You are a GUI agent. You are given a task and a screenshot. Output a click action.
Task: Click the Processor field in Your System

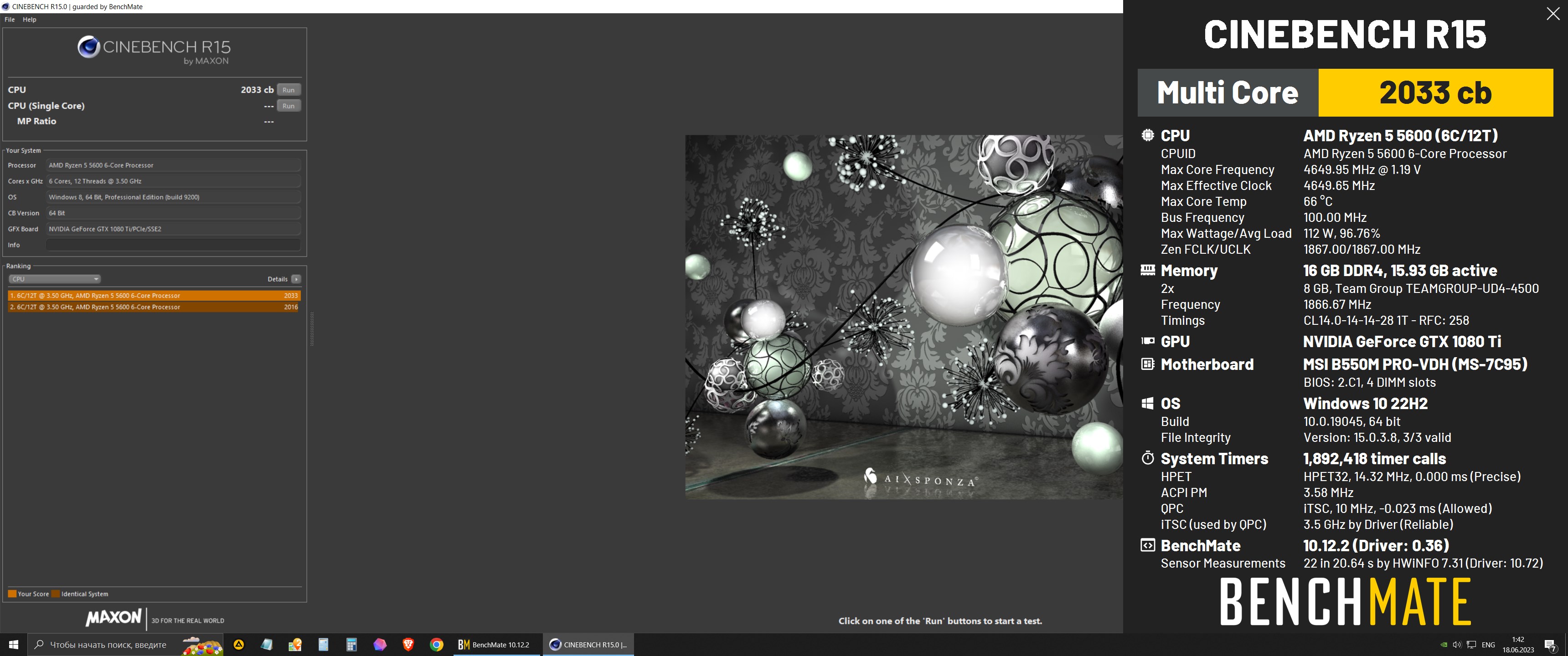click(174, 165)
